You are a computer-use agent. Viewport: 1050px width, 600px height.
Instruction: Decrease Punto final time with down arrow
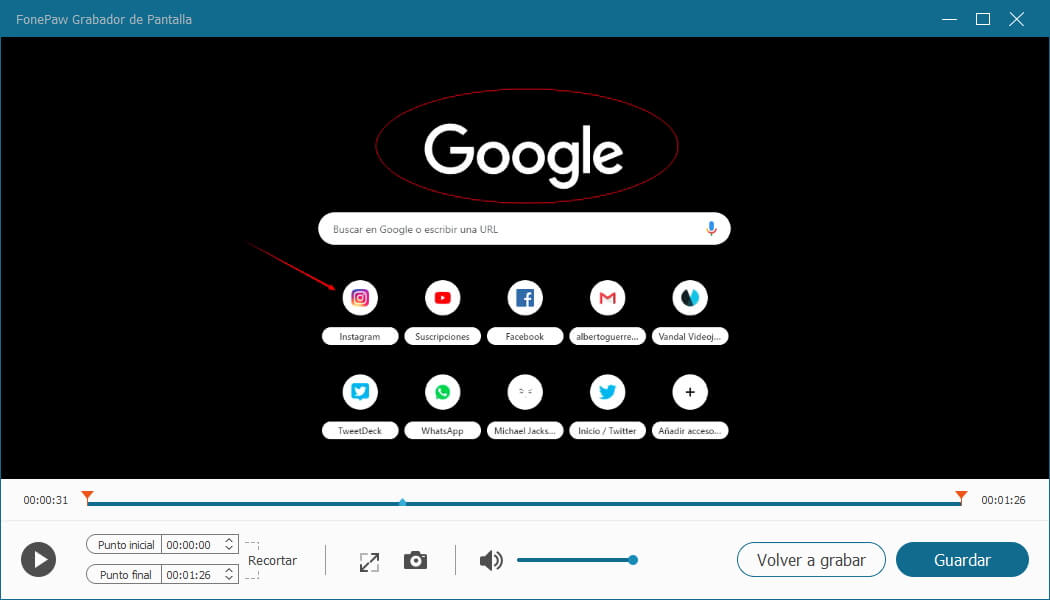(229, 578)
